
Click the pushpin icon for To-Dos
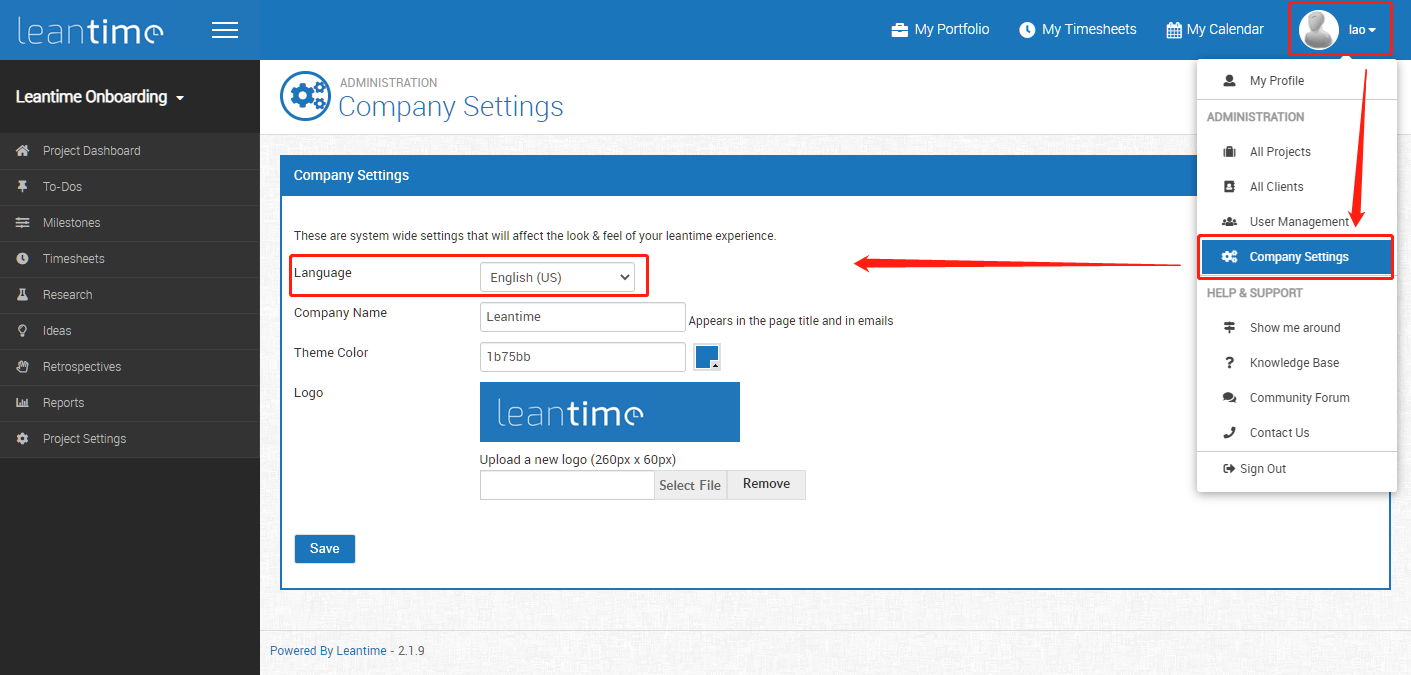[x=22, y=187]
